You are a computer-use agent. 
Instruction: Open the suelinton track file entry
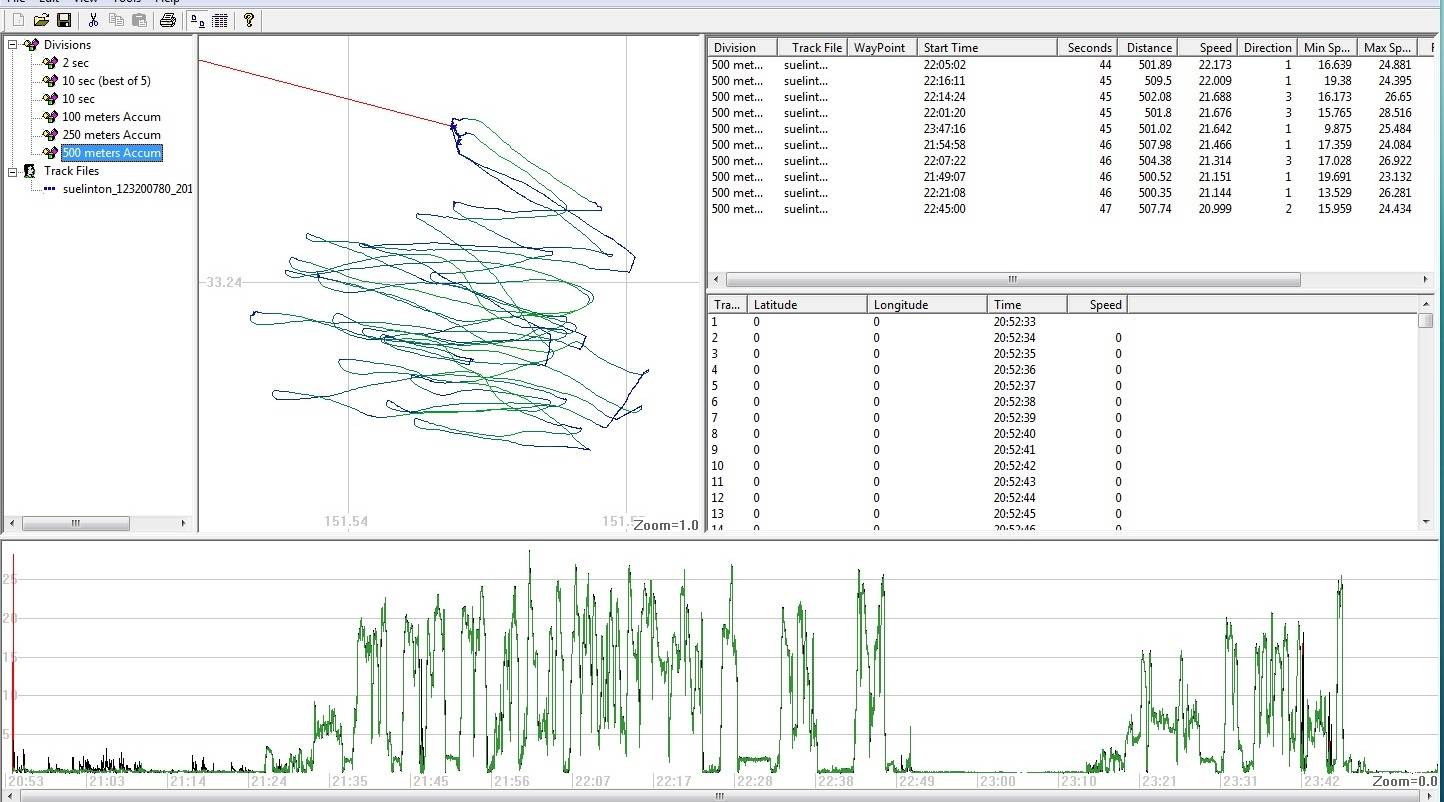pyautogui.click(x=127, y=189)
